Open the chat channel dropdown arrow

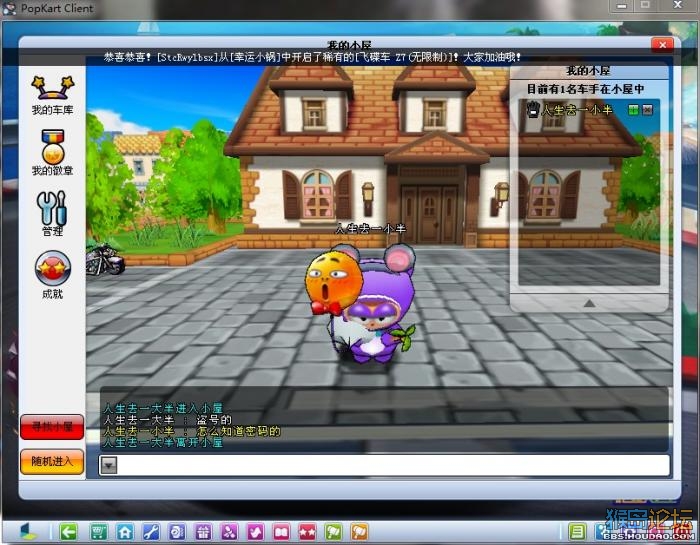[x=108, y=465]
